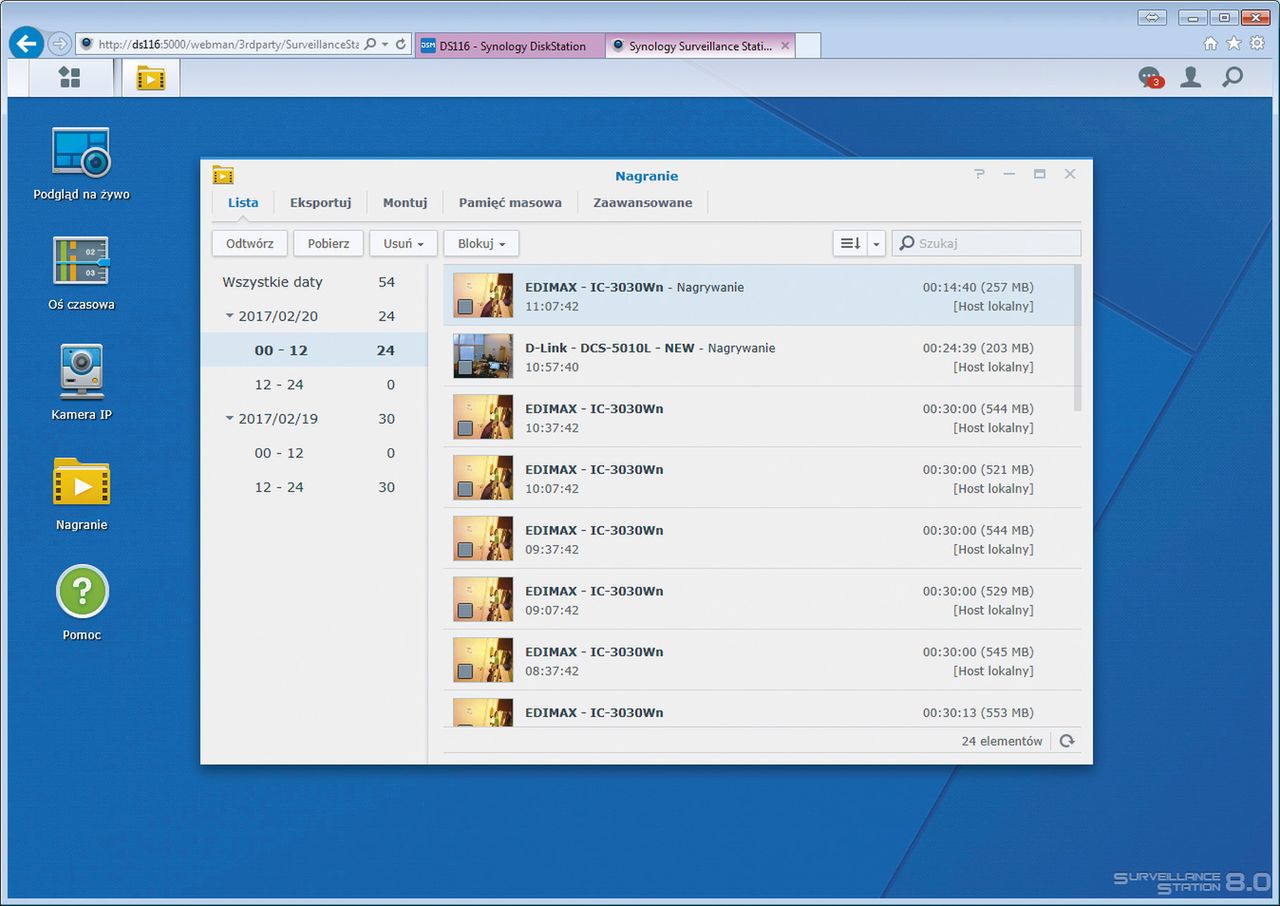Close the Synology Surveillance Station browser tab
Image resolution: width=1280 pixels, height=906 pixels.
(785, 46)
